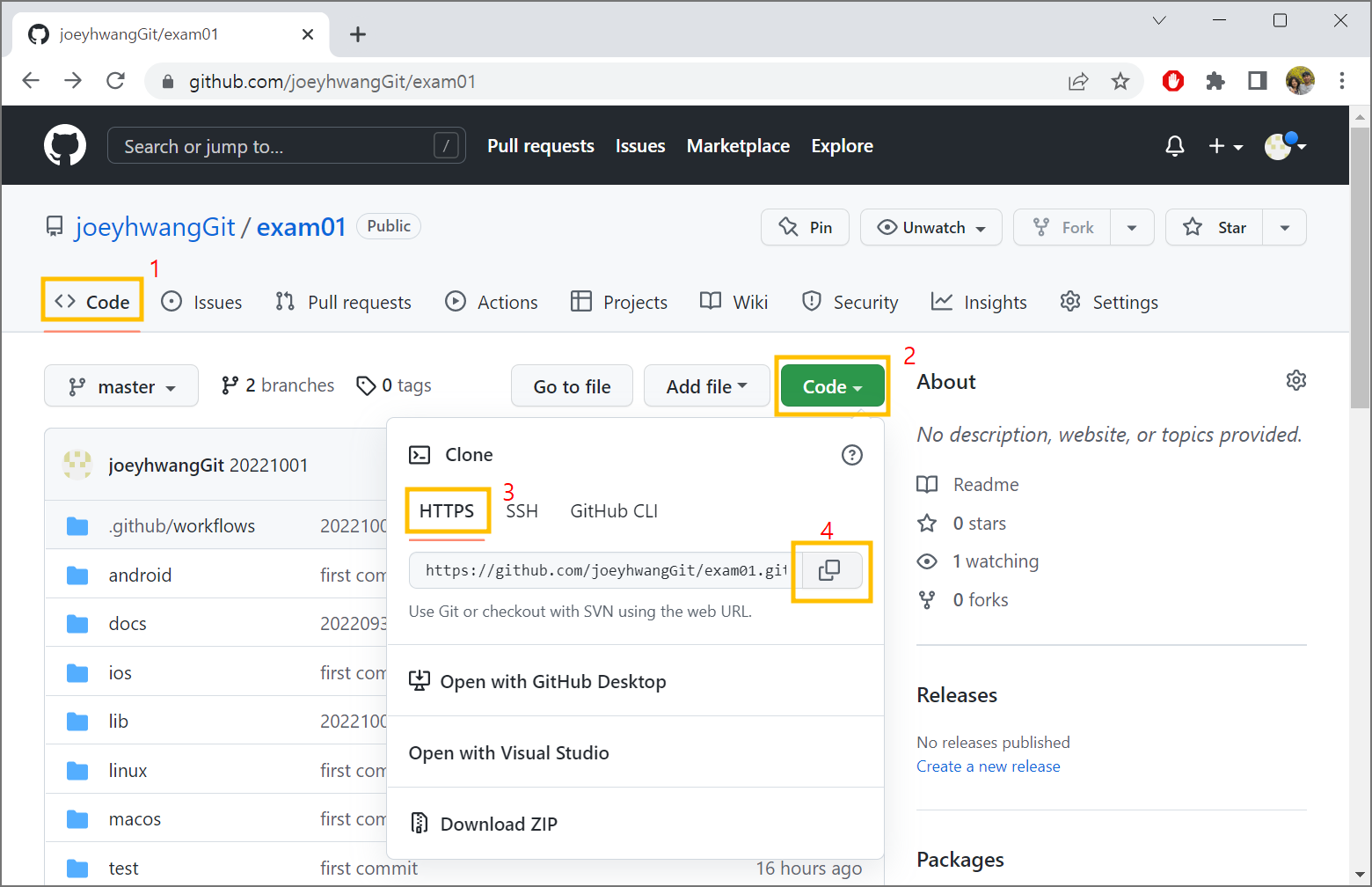Open the Projects tab
Viewport: 1372px width, 887px height.
(x=619, y=302)
